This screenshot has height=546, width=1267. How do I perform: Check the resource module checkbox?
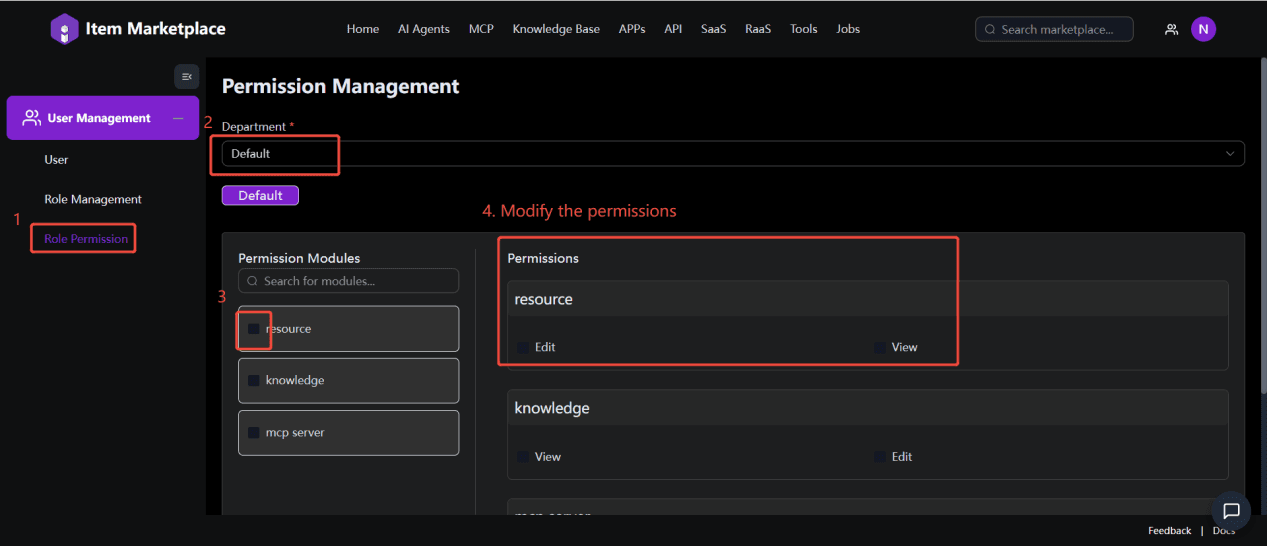click(x=254, y=329)
